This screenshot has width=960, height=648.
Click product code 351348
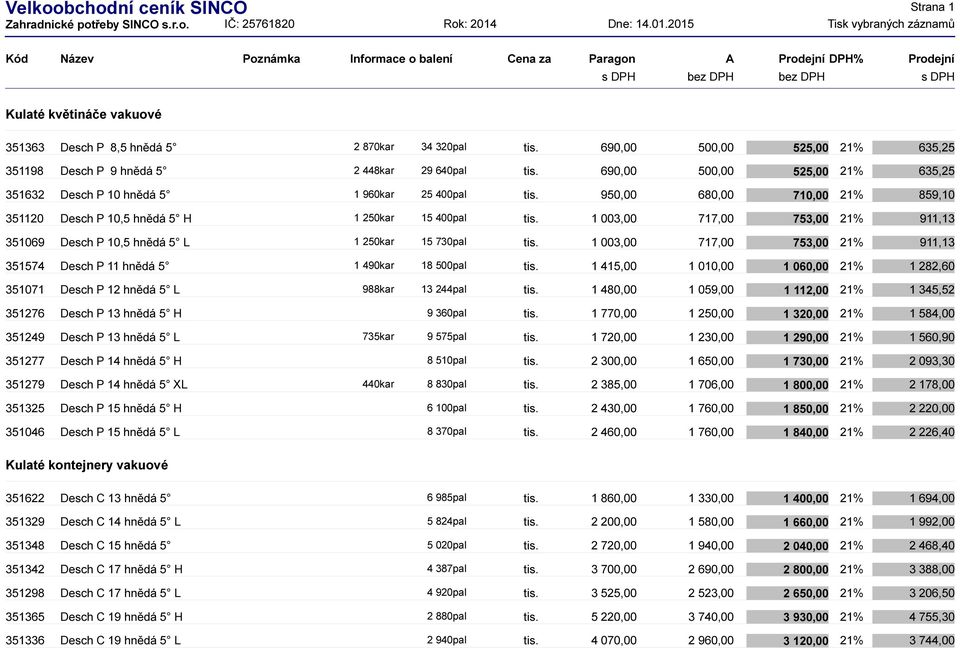[x=25, y=546]
